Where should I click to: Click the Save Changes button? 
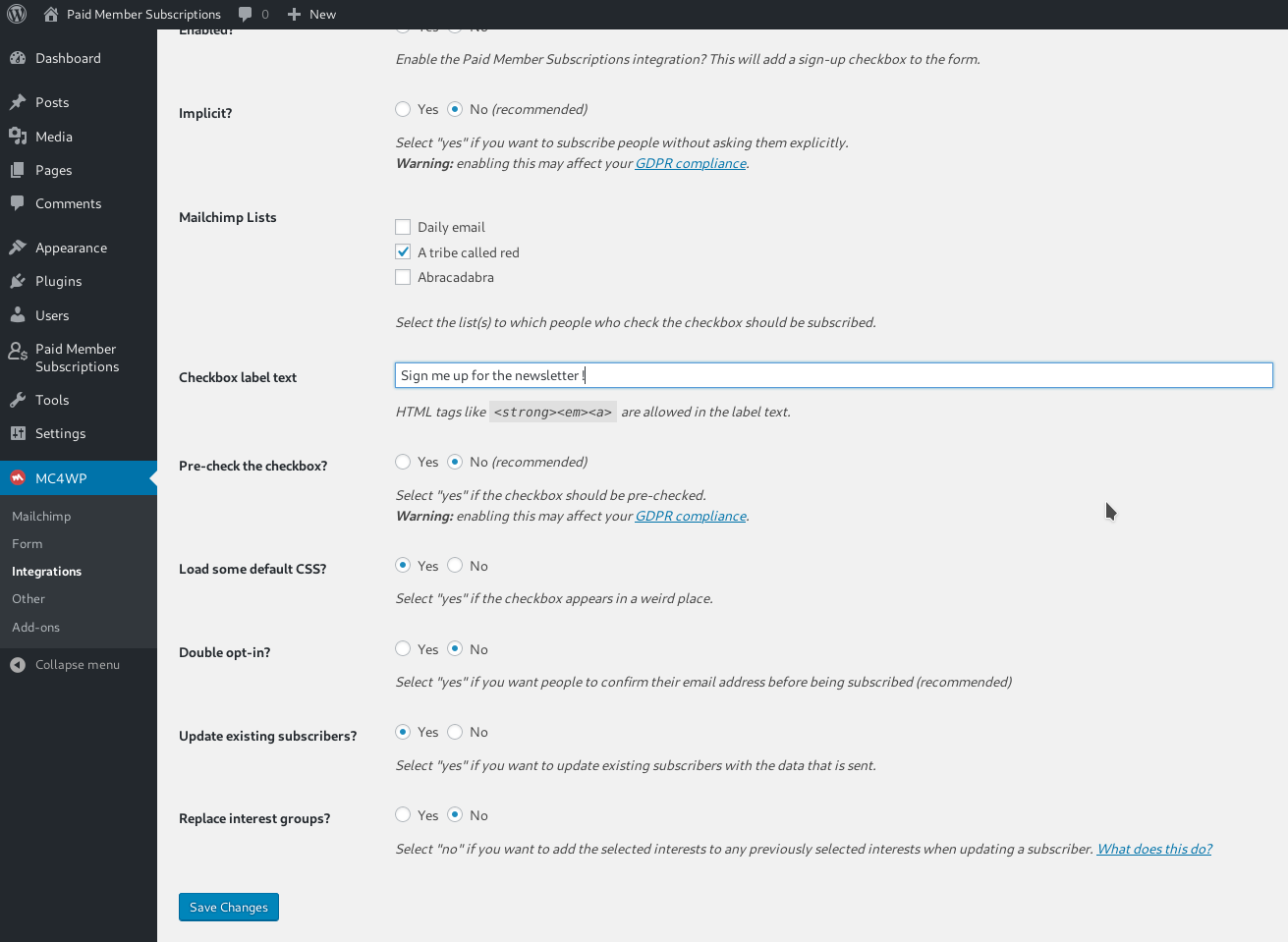228,907
